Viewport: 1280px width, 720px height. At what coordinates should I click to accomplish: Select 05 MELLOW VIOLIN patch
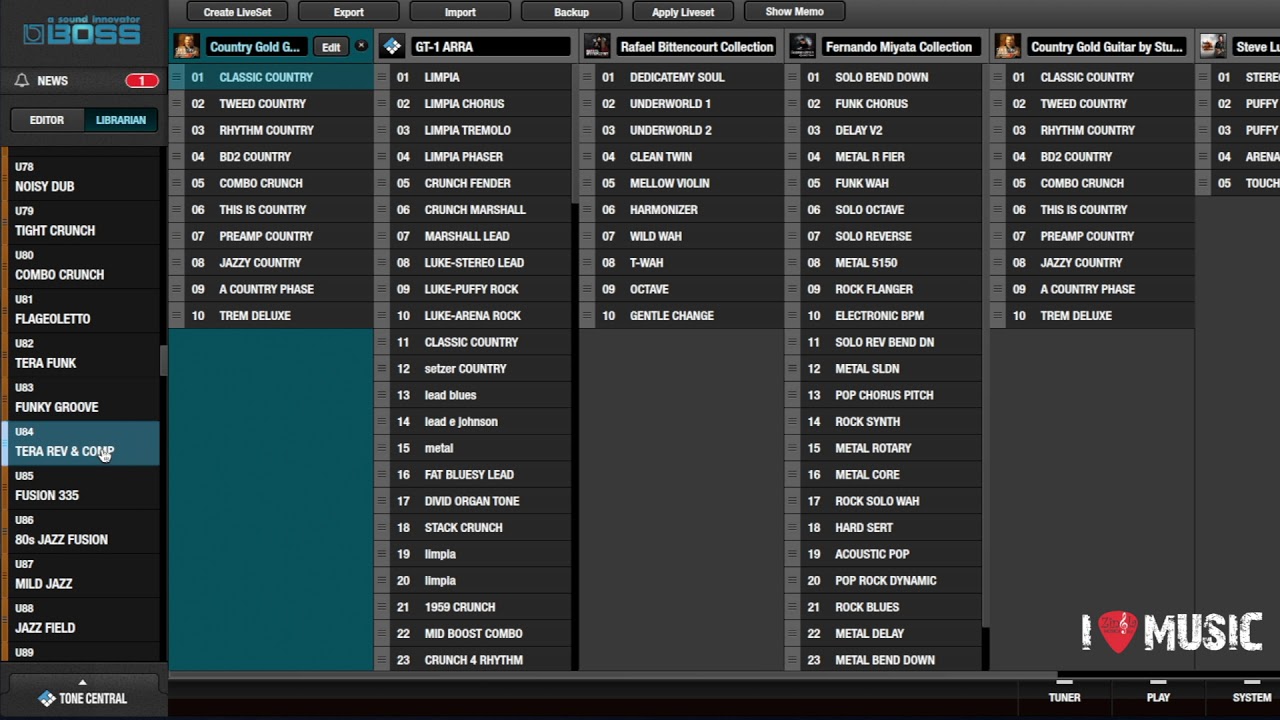tap(680, 183)
